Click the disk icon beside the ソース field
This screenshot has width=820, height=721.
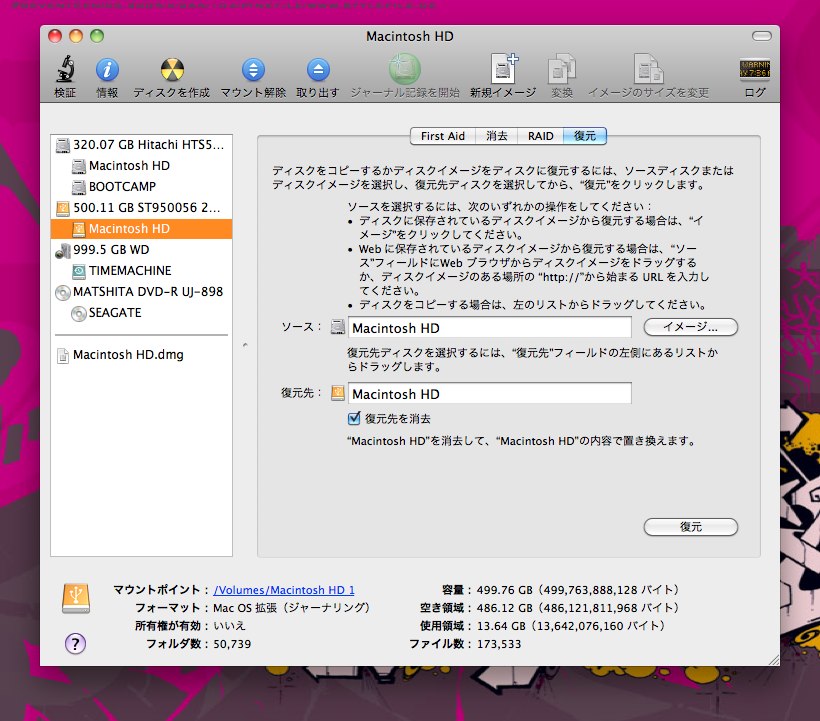(x=338, y=327)
